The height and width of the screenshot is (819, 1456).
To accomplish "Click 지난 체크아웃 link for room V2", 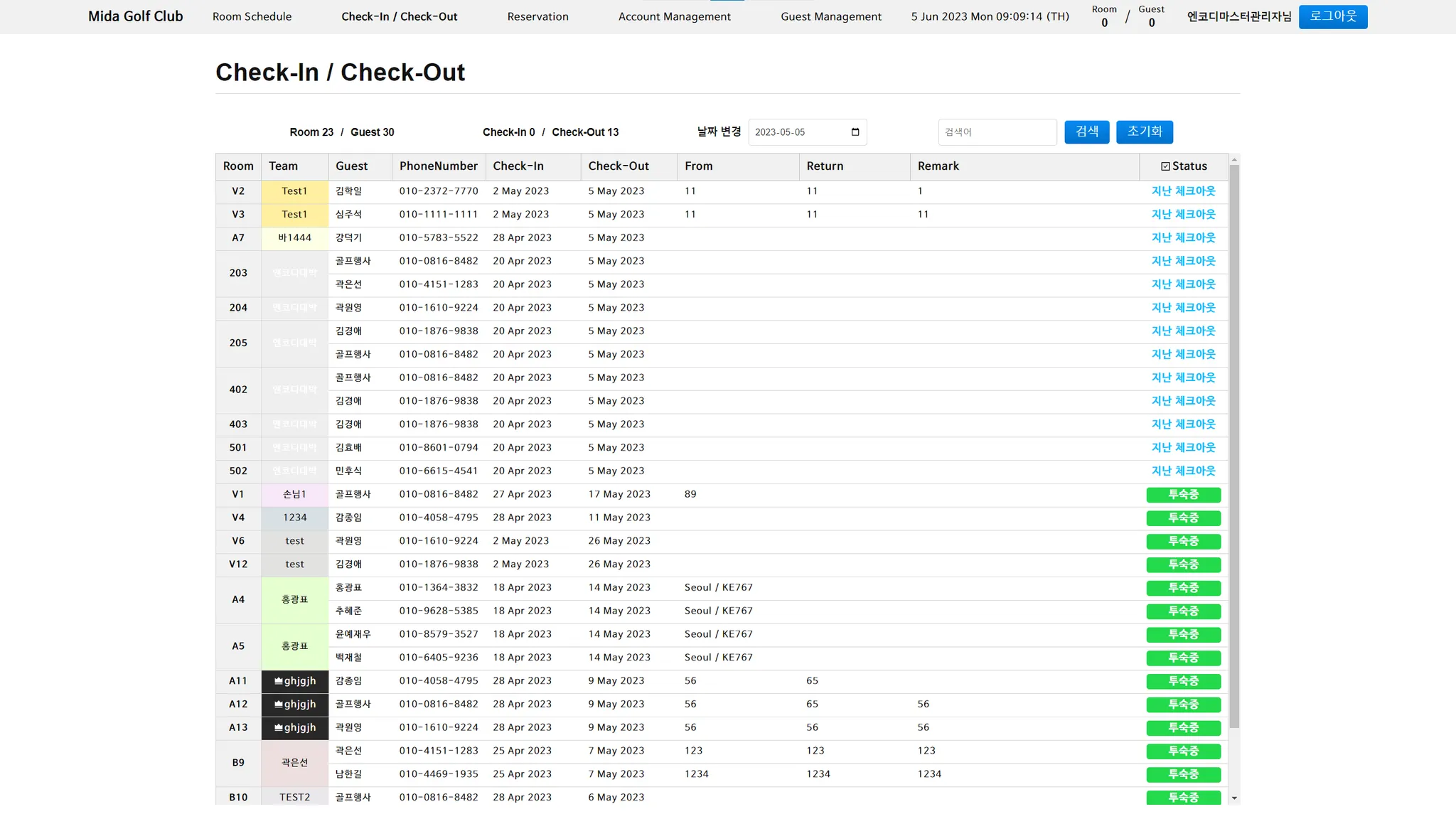I will point(1183,191).
